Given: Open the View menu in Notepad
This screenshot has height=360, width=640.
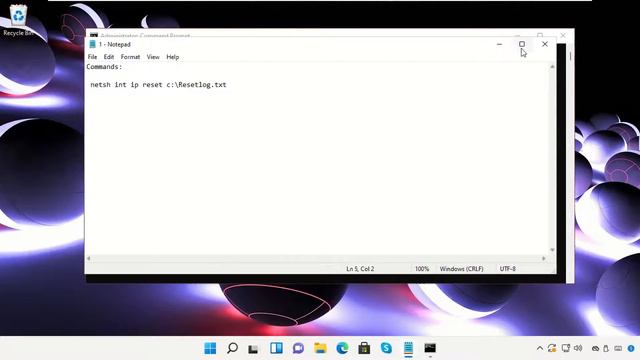Looking at the screenshot, I should tap(153, 57).
